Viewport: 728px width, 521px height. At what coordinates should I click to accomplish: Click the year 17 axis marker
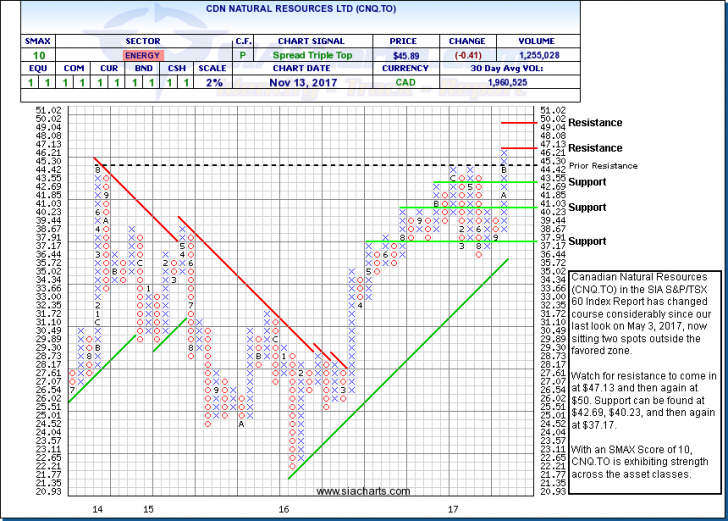click(450, 509)
